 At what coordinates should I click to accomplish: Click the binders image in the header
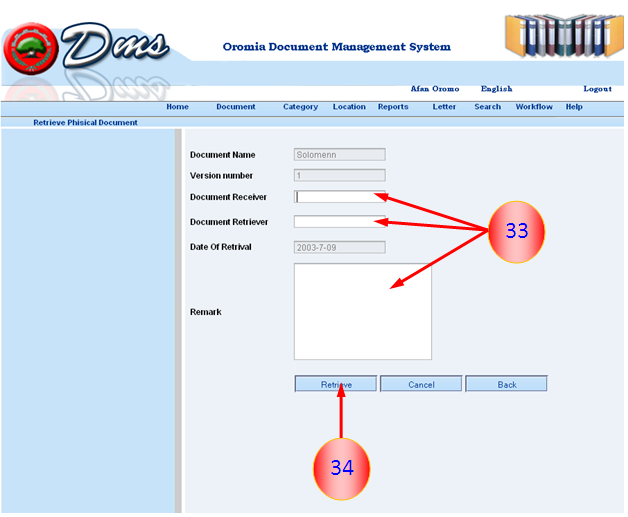(x=564, y=35)
